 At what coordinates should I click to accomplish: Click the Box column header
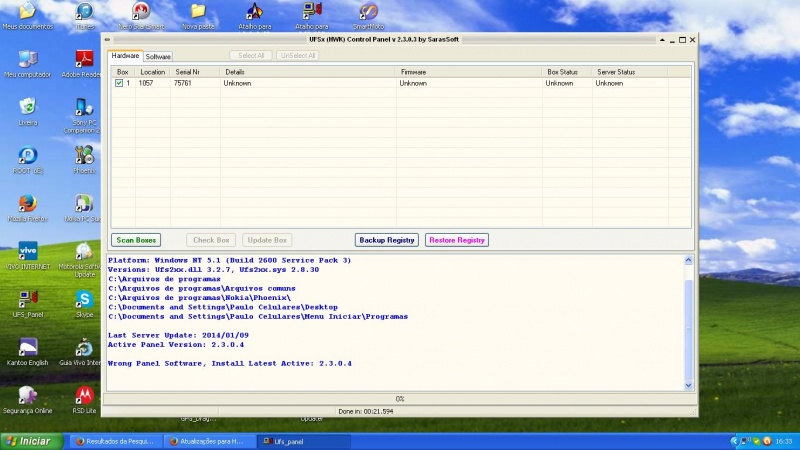pos(123,72)
